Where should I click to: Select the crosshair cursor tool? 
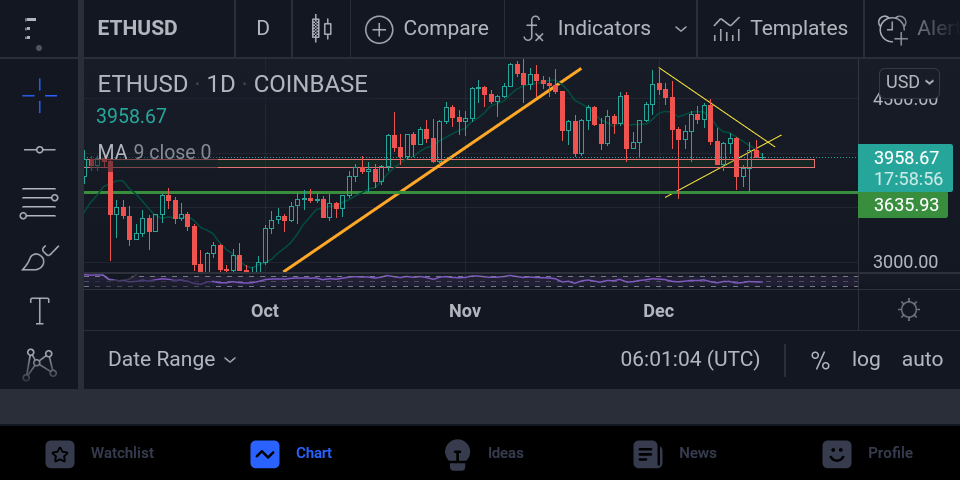click(x=40, y=96)
